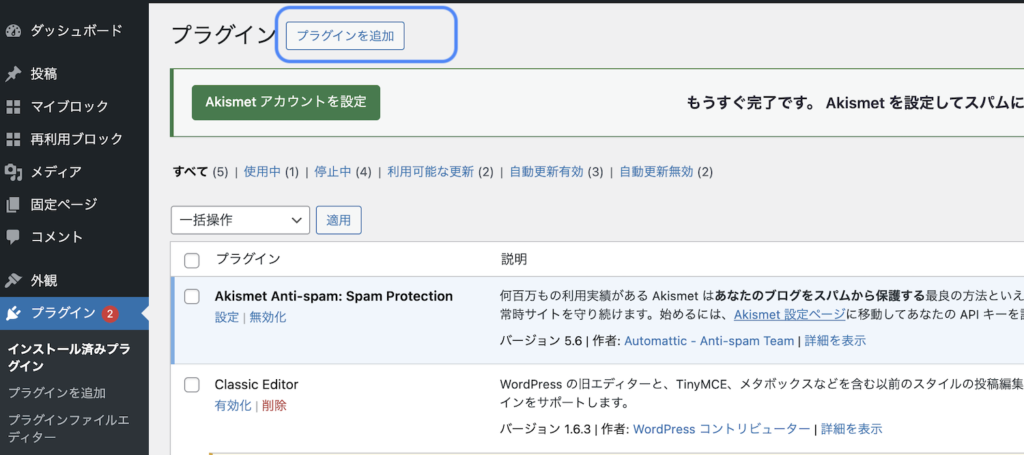Click the green Akismet アカウントを設定 button

(x=286, y=102)
